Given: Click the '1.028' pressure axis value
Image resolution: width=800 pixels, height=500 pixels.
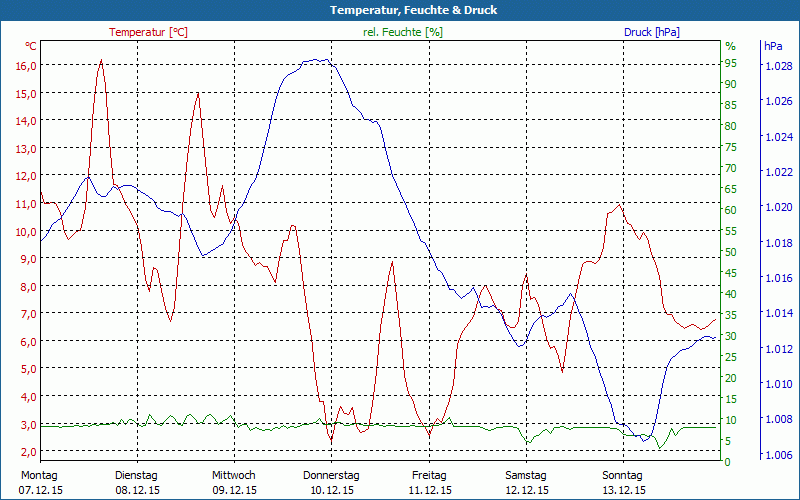Looking at the screenshot, I should click(x=778, y=66).
